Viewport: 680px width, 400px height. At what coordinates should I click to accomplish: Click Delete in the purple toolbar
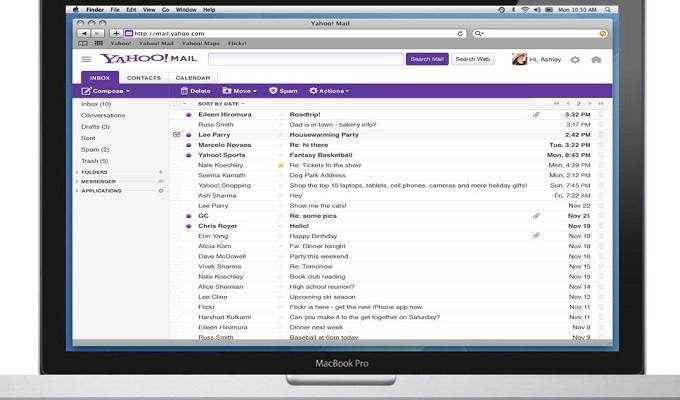pos(195,90)
